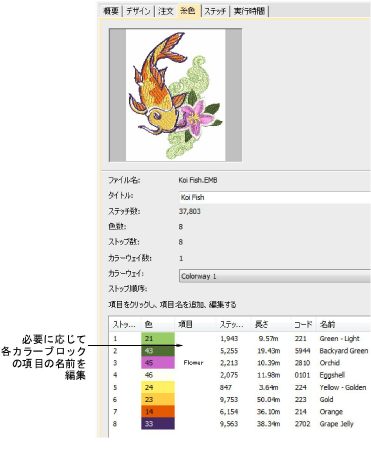Click the name Yellow - Golden

(343, 387)
